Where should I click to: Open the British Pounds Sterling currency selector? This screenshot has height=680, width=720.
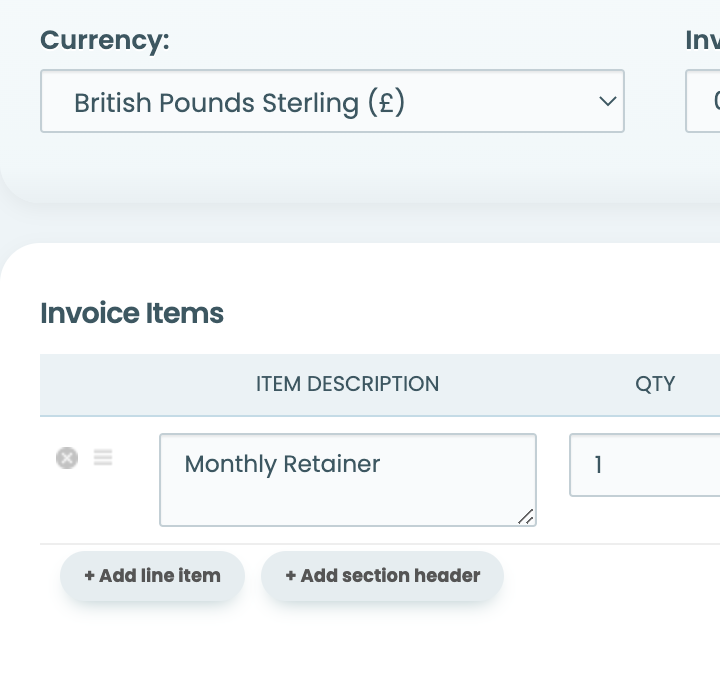click(x=332, y=101)
